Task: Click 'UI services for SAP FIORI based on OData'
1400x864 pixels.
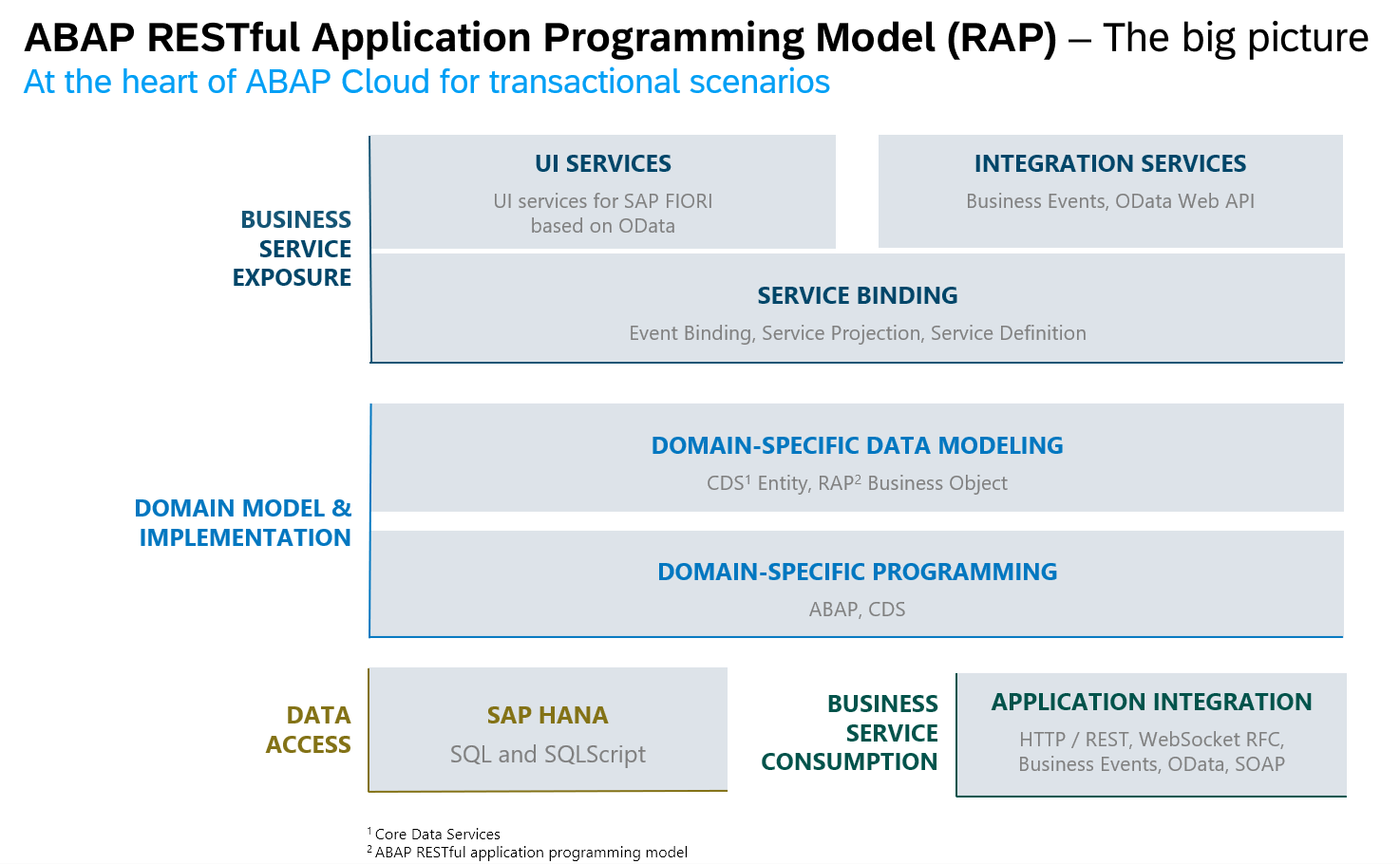Action: pyautogui.click(x=603, y=214)
